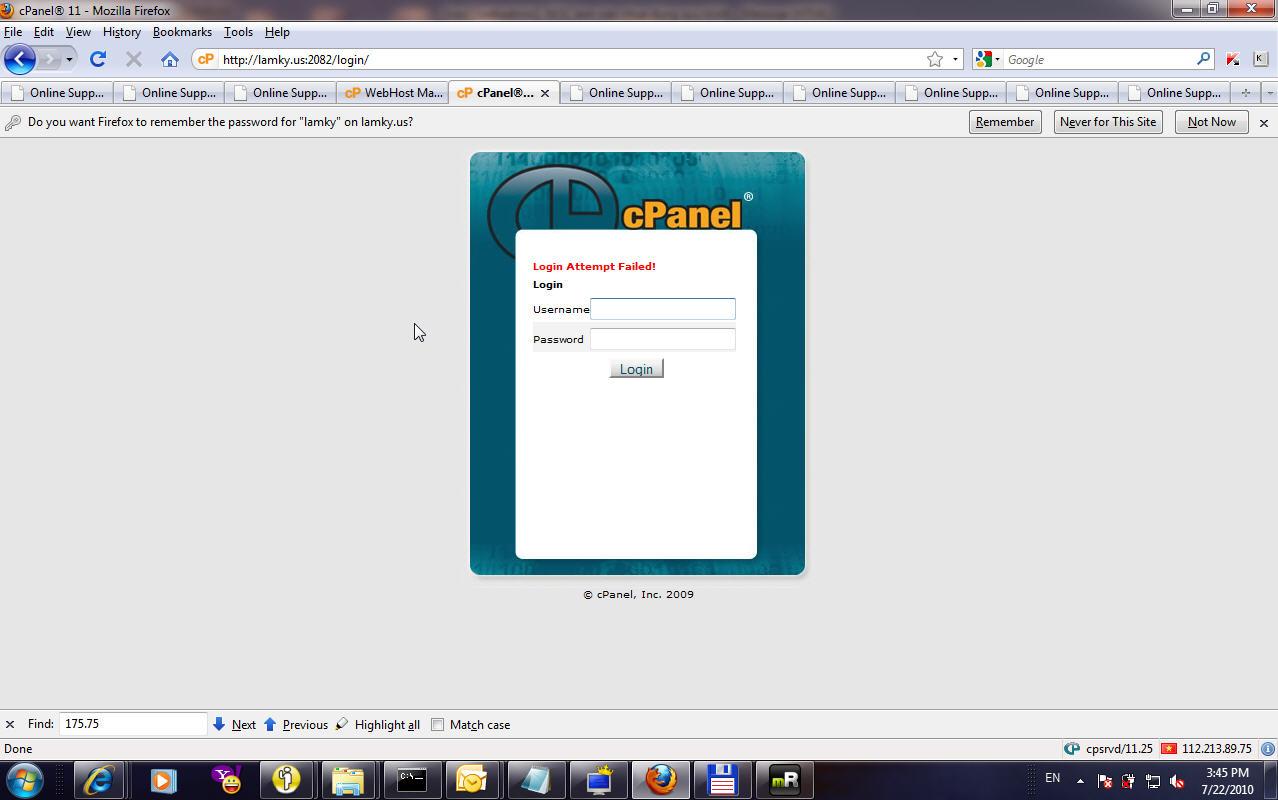
Task: Click the 112.213.89.75 status text
Action: click(x=1217, y=748)
